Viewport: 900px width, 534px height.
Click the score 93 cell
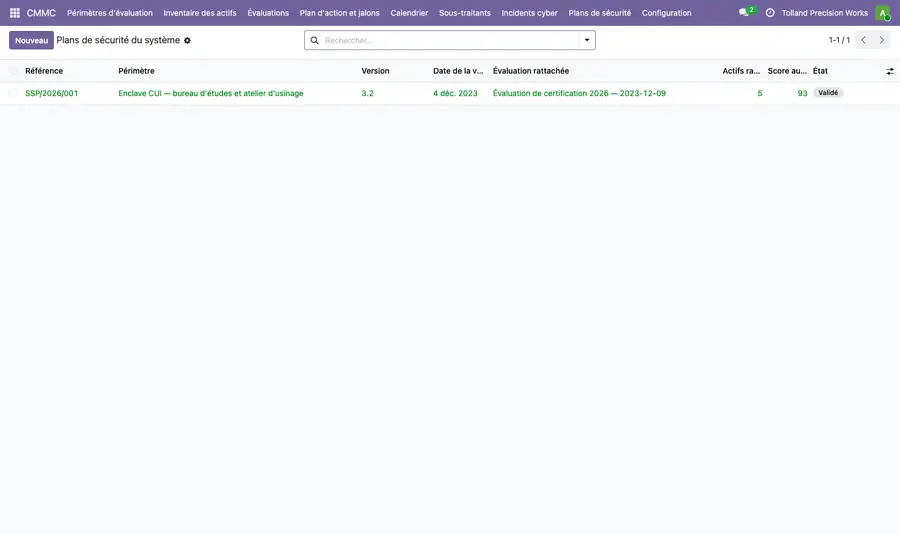[x=802, y=93]
